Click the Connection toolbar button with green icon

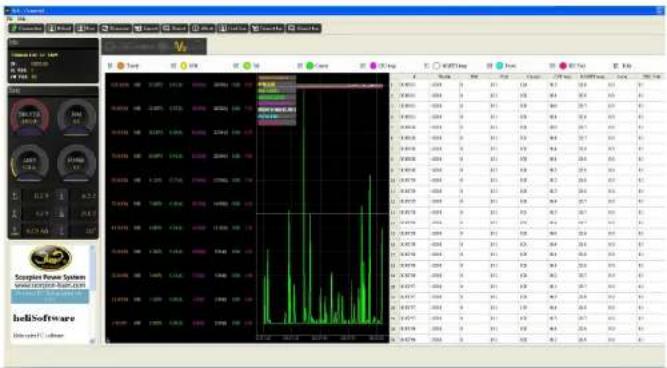click(x=26, y=29)
